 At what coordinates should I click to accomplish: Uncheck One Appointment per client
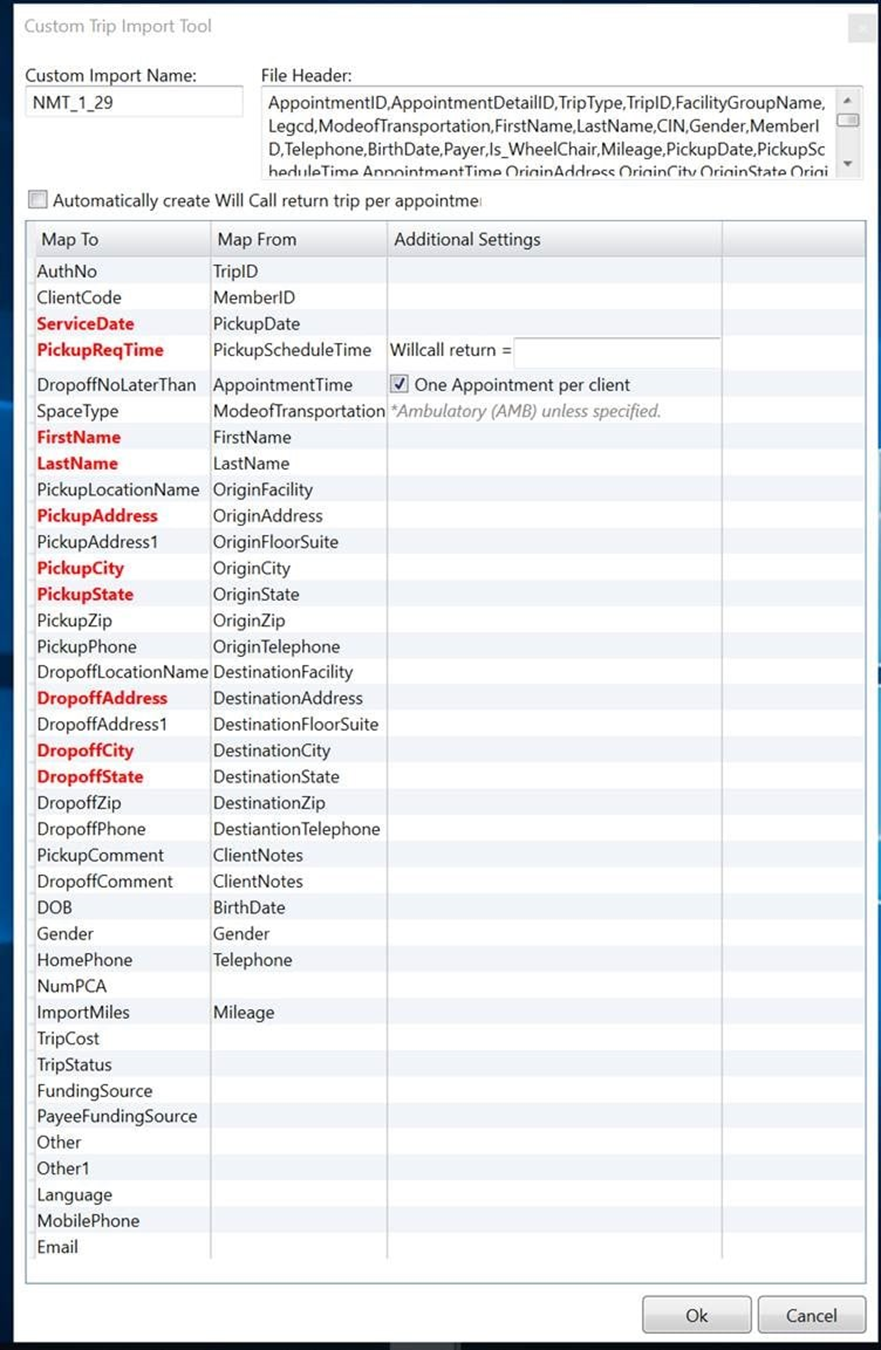[x=399, y=384]
